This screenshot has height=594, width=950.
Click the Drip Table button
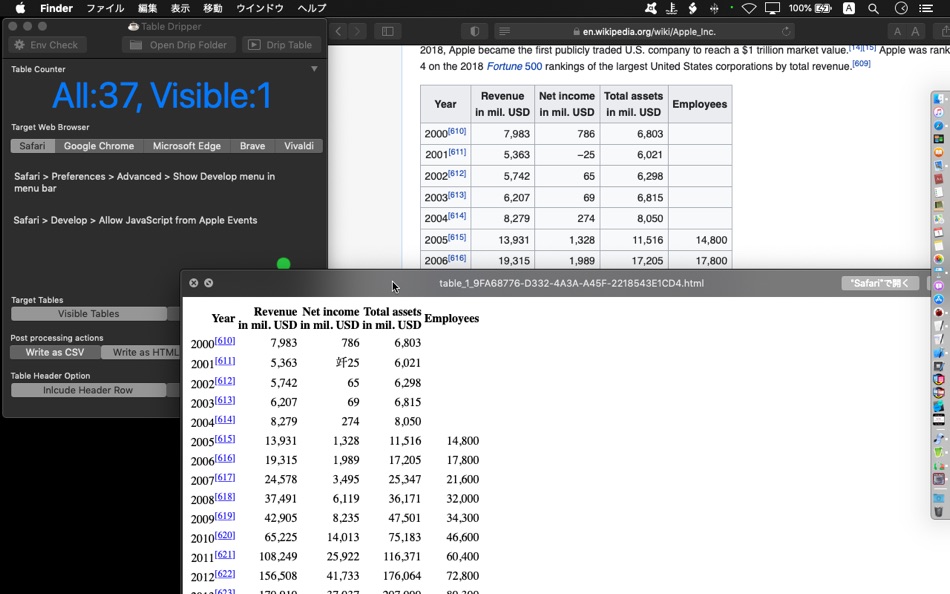click(281, 45)
